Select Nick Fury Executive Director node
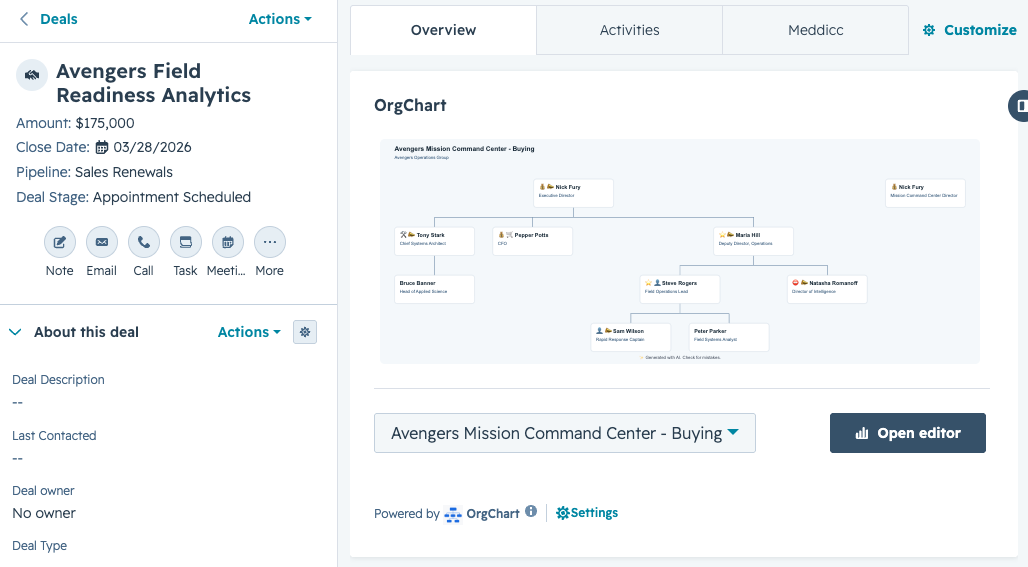Image resolution: width=1028 pixels, height=567 pixels. coord(574,193)
